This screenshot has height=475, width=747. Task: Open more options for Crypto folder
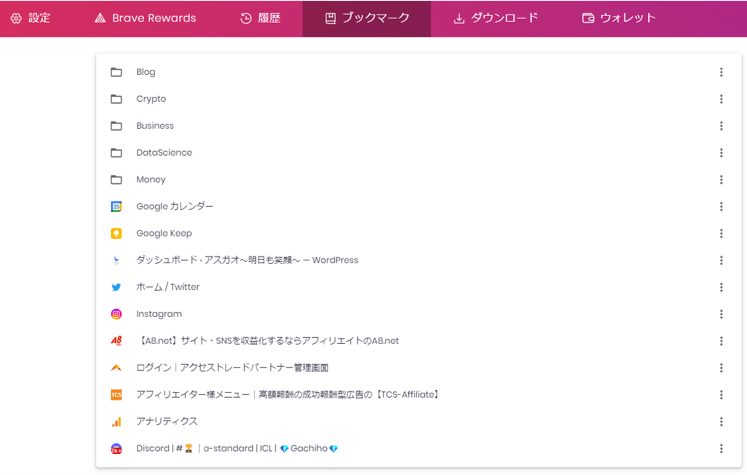tap(721, 99)
